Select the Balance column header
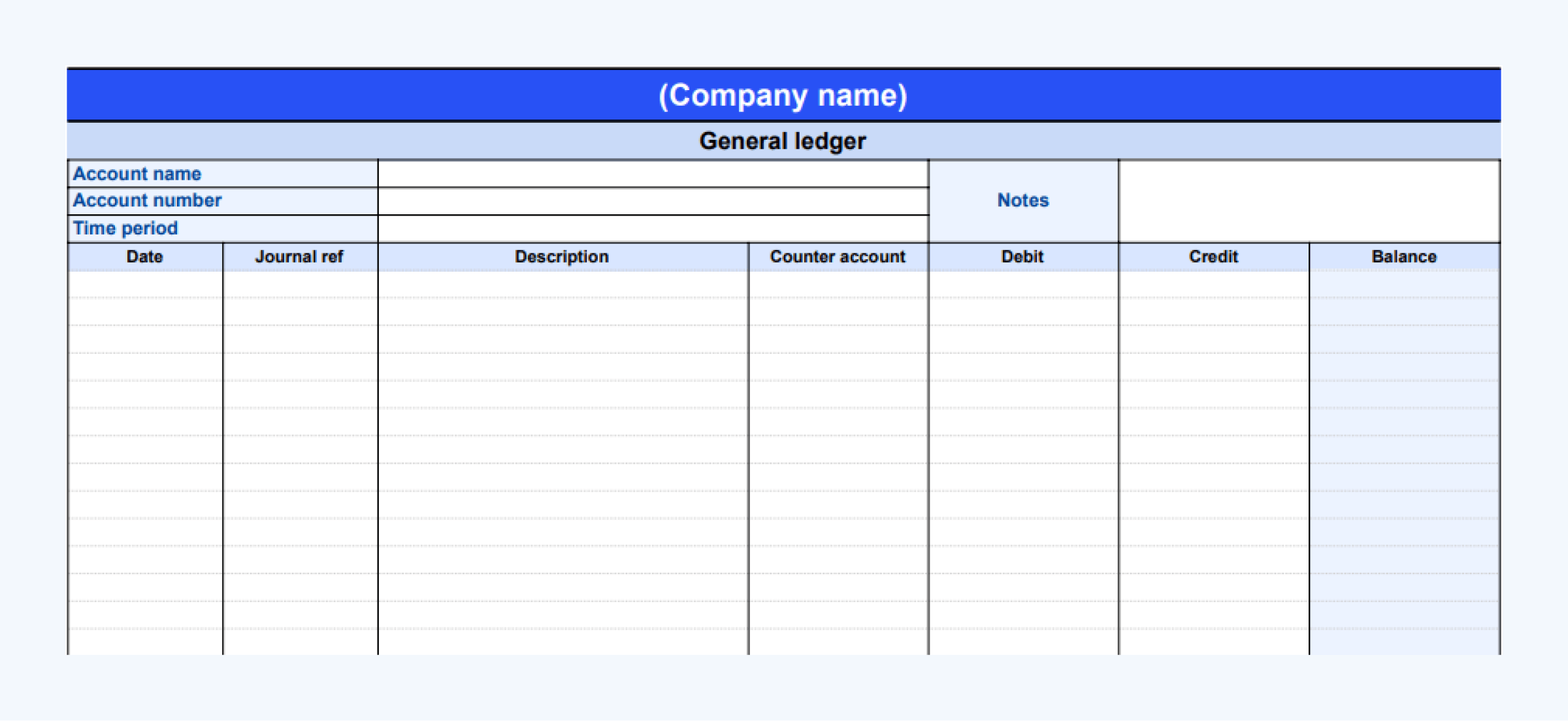Screen dimensions: 1568x721 coord(1405,257)
